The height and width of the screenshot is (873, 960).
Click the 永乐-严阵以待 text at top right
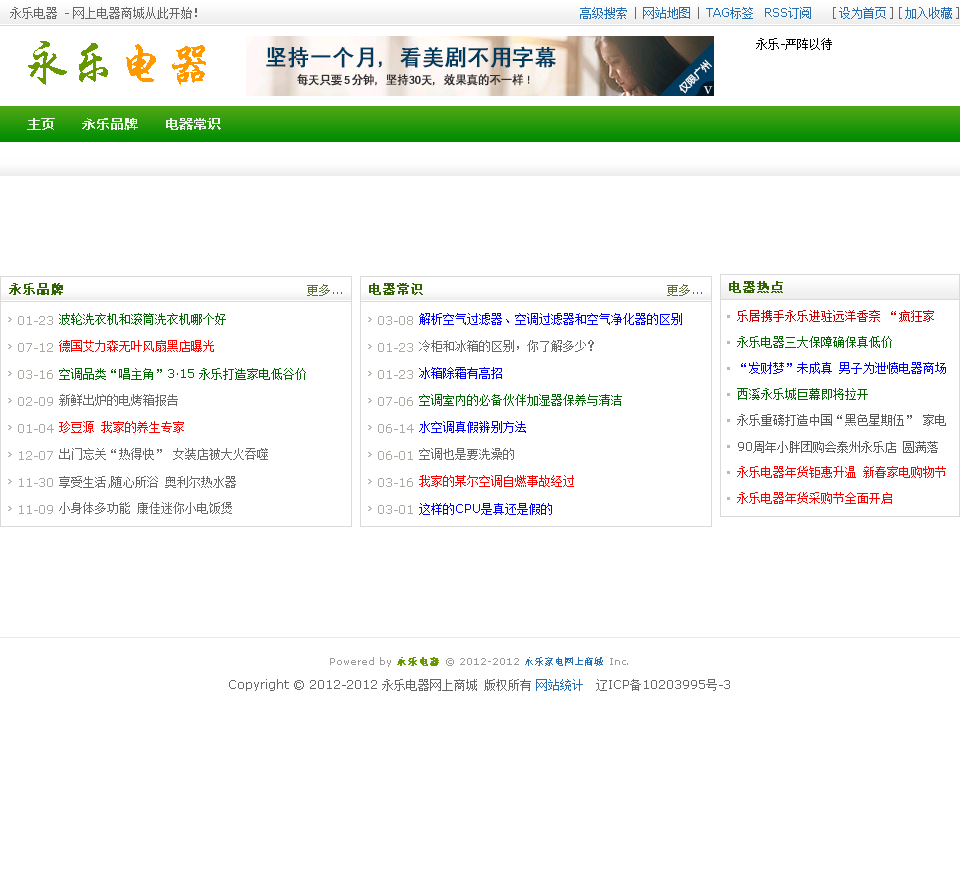point(793,44)
